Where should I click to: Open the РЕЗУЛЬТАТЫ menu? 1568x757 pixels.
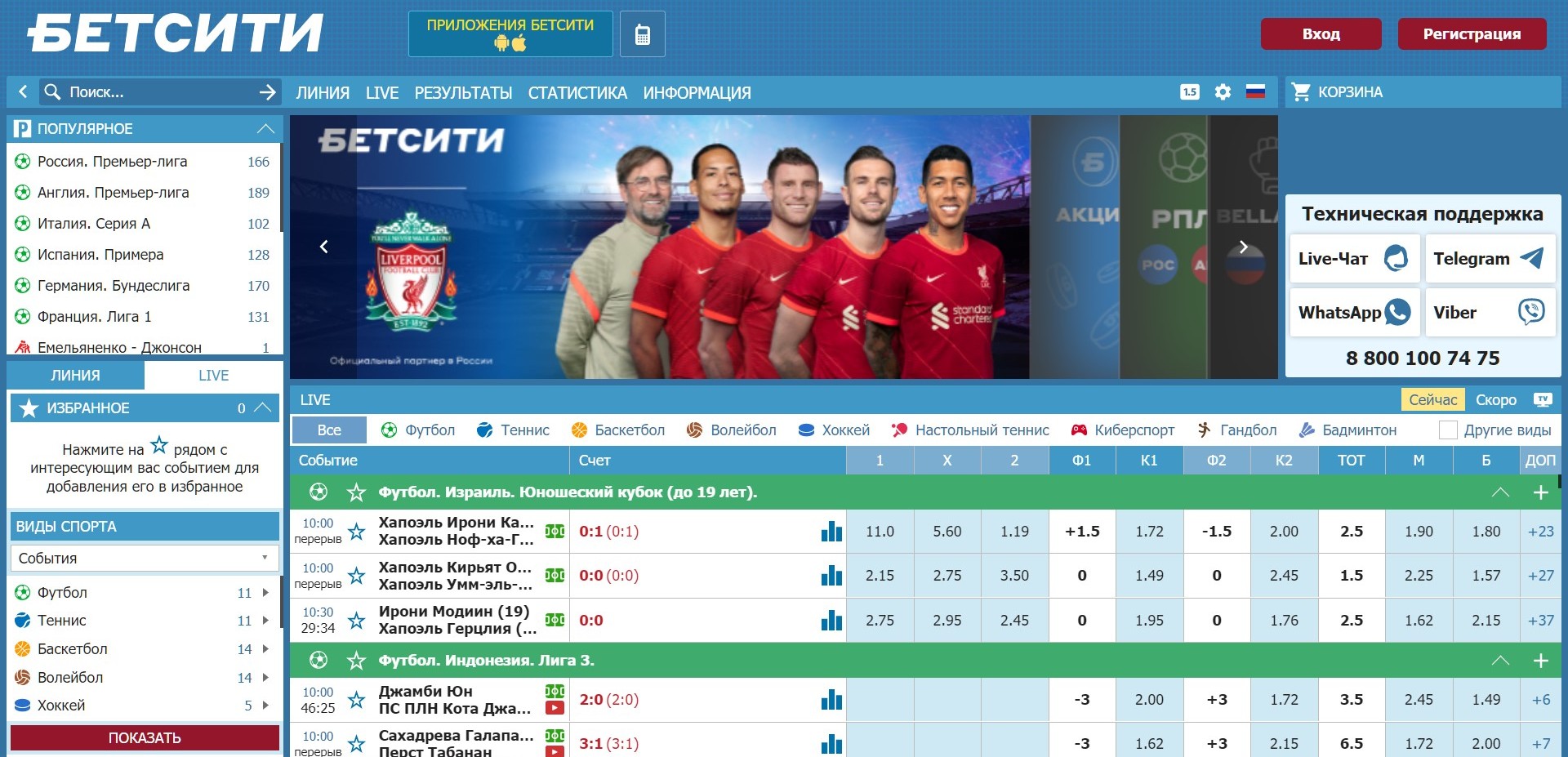[463, 93]
